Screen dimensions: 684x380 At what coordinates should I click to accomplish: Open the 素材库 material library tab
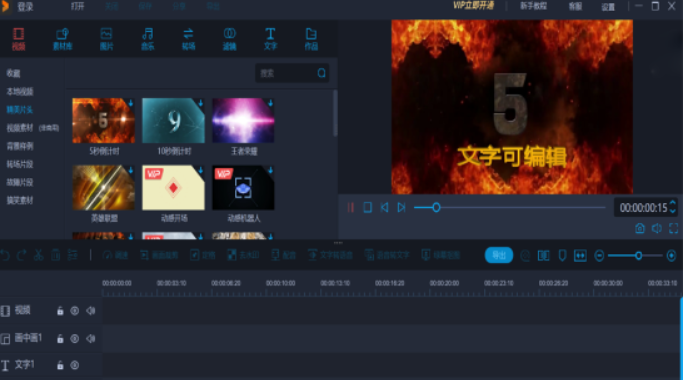pos(62,39)
